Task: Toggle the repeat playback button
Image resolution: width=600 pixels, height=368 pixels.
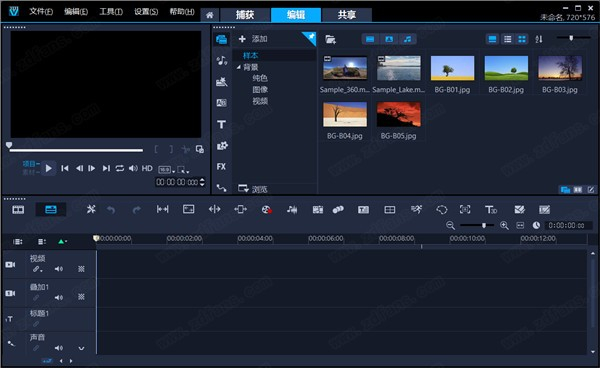Action: click(120, 168)
